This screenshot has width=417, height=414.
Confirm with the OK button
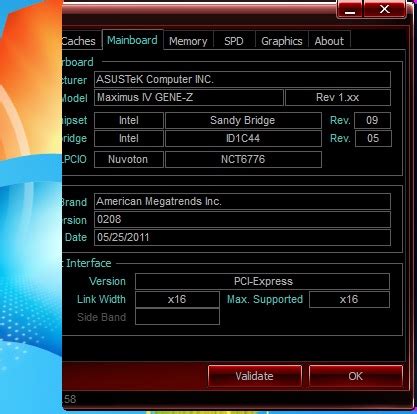tap(356, 376)
